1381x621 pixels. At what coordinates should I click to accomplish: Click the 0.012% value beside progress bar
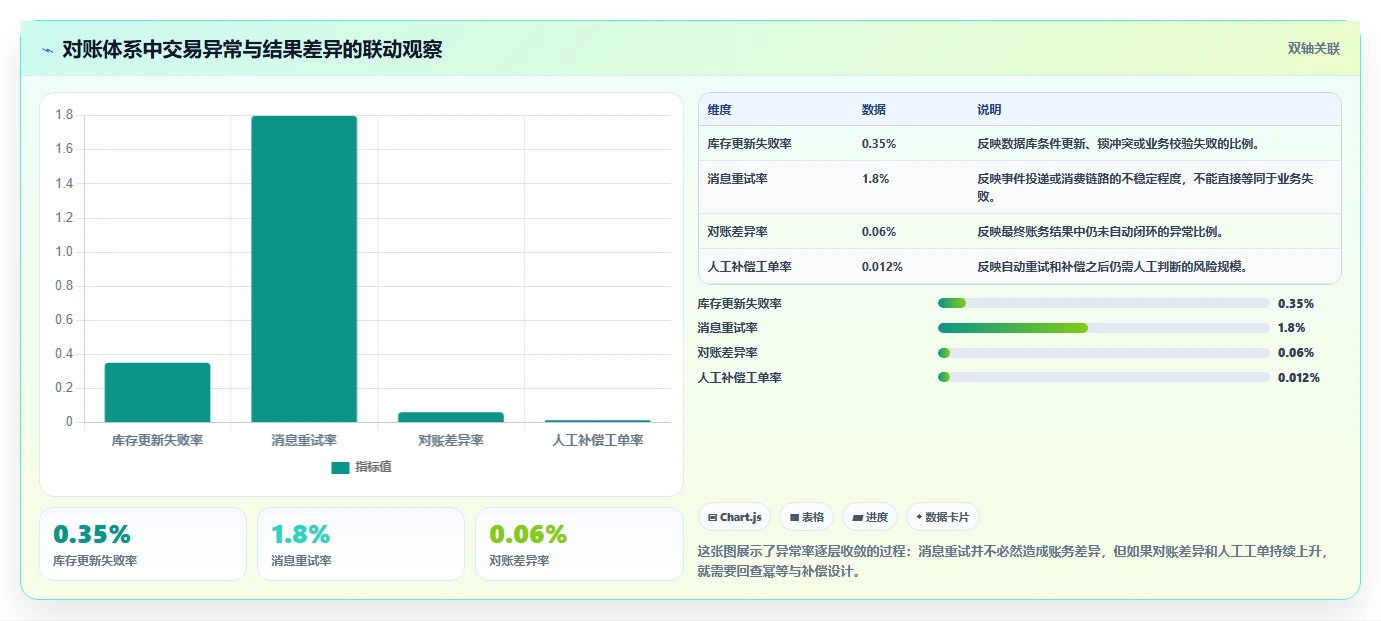[1299, 378]
